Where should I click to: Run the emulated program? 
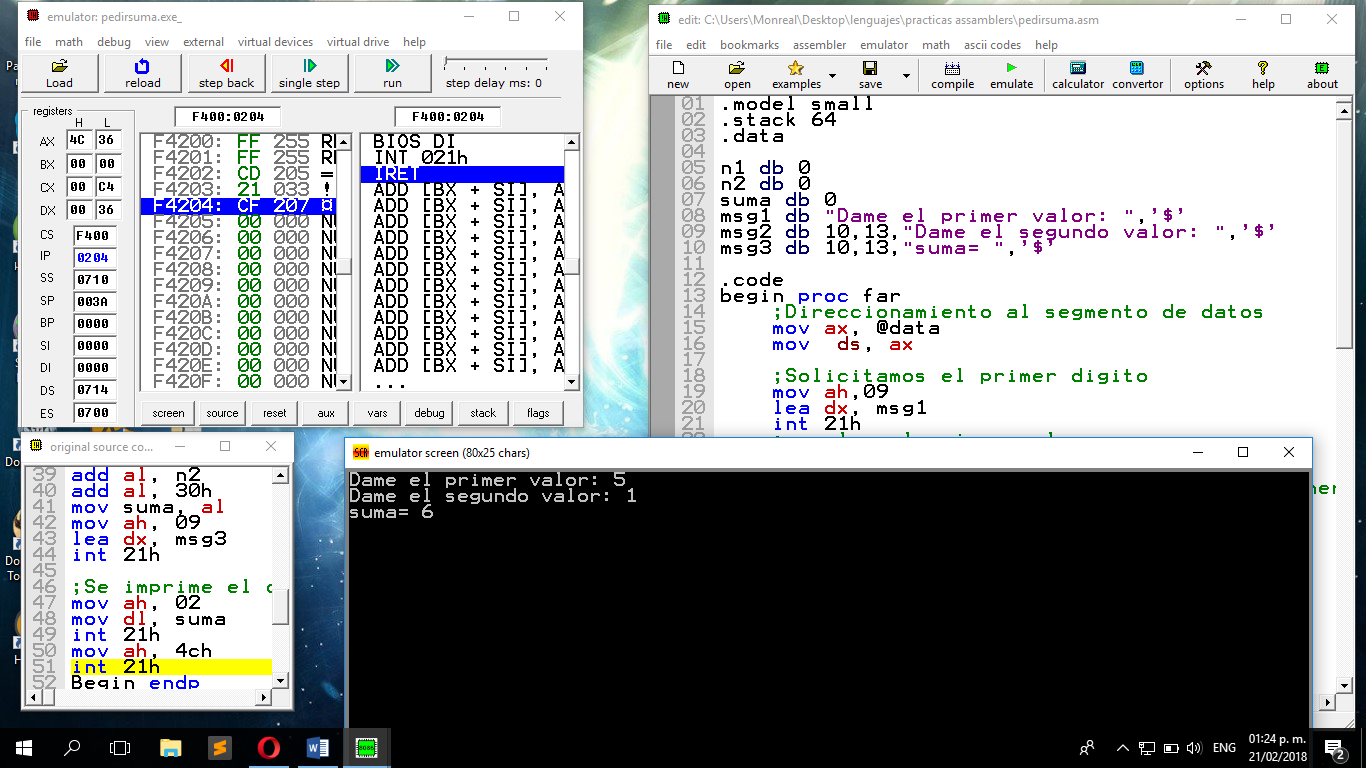(392, 73)
